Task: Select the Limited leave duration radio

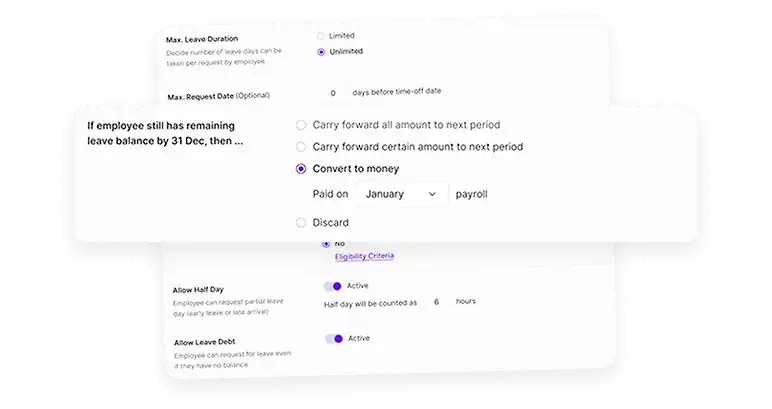Action: 321,36
